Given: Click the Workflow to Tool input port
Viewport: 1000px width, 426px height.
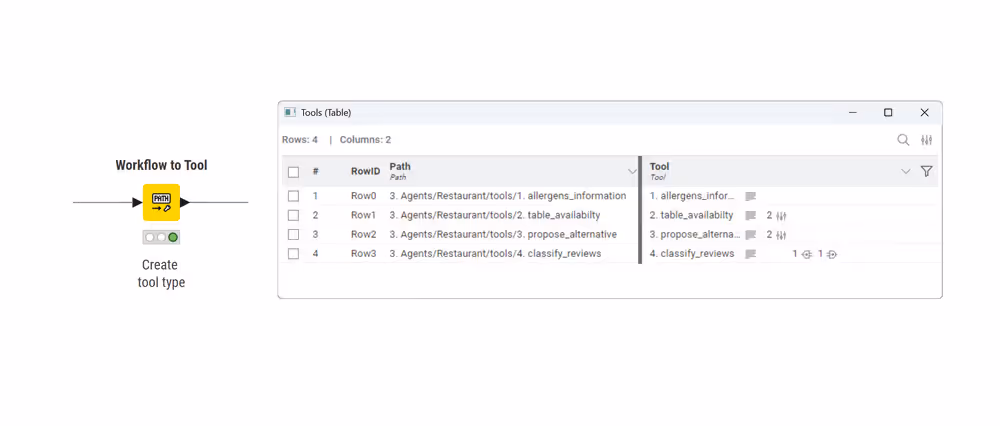Looking at the screenshot, I should click(137, 202).
